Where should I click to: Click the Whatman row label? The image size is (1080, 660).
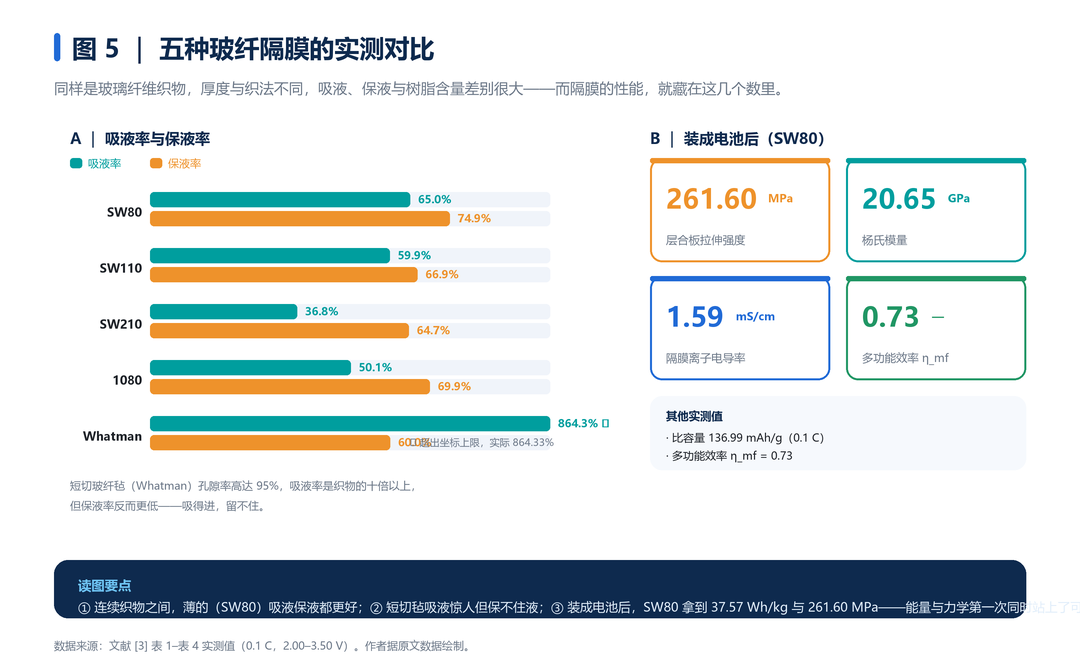[112, 436]
